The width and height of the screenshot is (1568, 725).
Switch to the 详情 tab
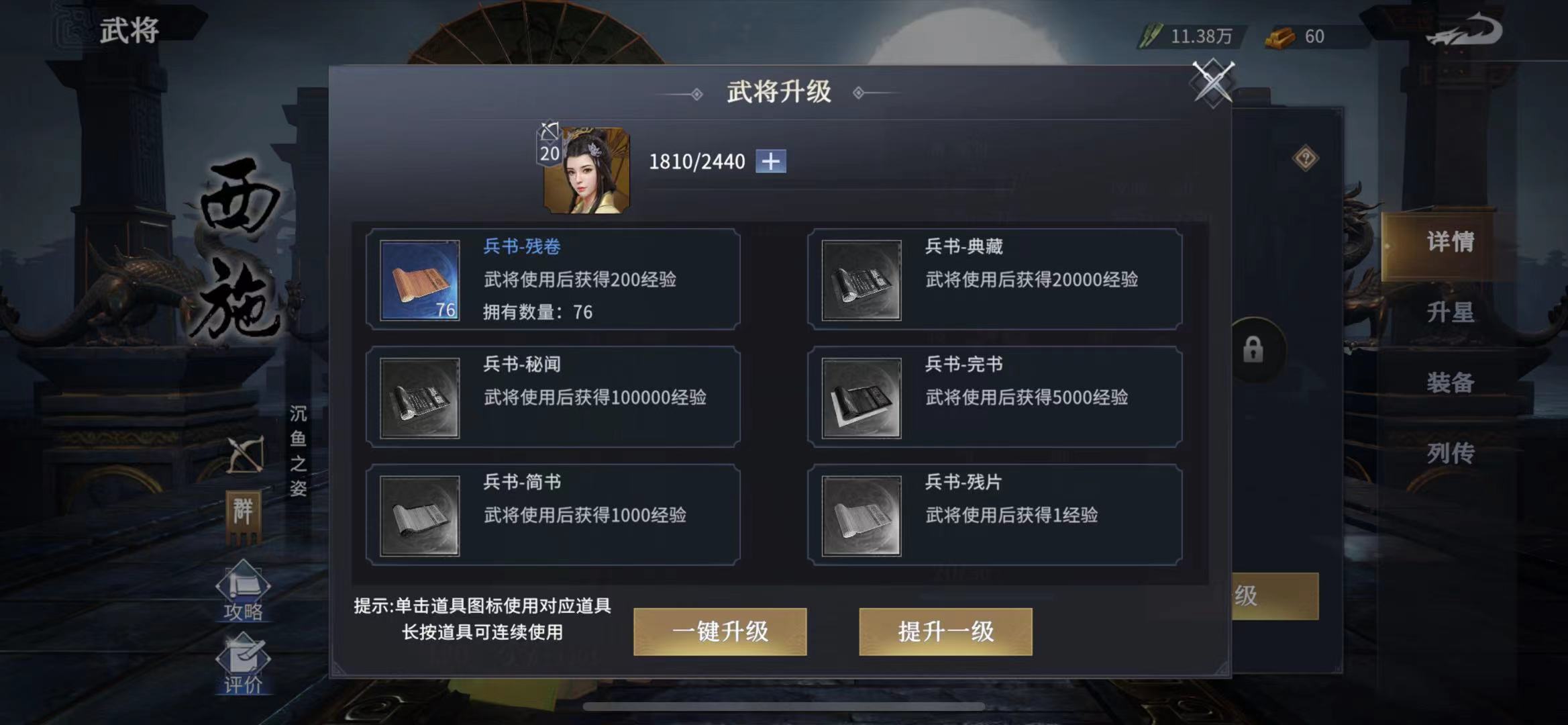[x=1449, y=242]
